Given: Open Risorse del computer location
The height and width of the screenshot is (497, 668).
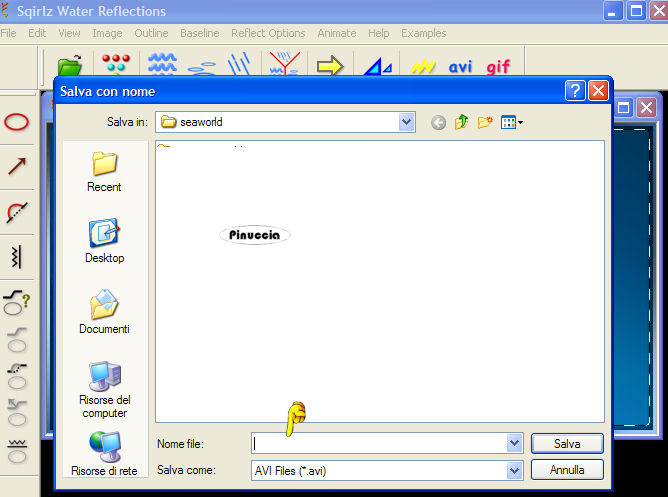Looking at the screenshot, I should click(x=104, y=390).
